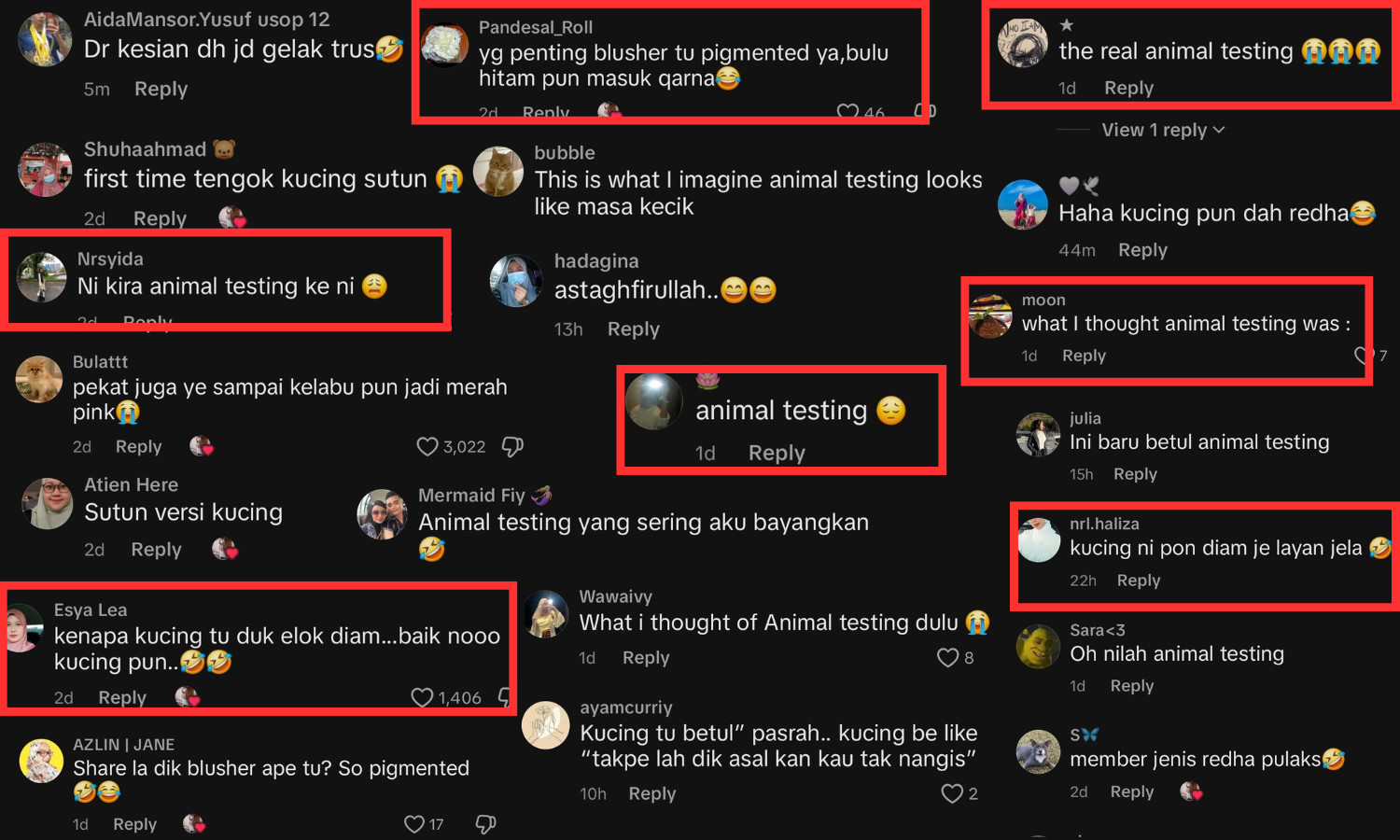The image size is (1400, 840).
Task: Like ayamcurriy's comment with 2 likes
Action: click(x=952, y=793)
